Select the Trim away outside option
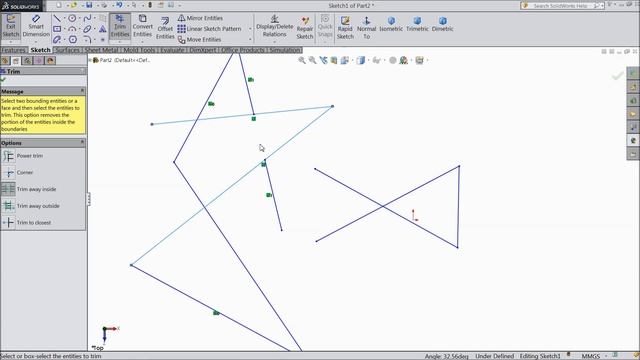This screenshot has width=640, height=360. [x=31, y=206]
